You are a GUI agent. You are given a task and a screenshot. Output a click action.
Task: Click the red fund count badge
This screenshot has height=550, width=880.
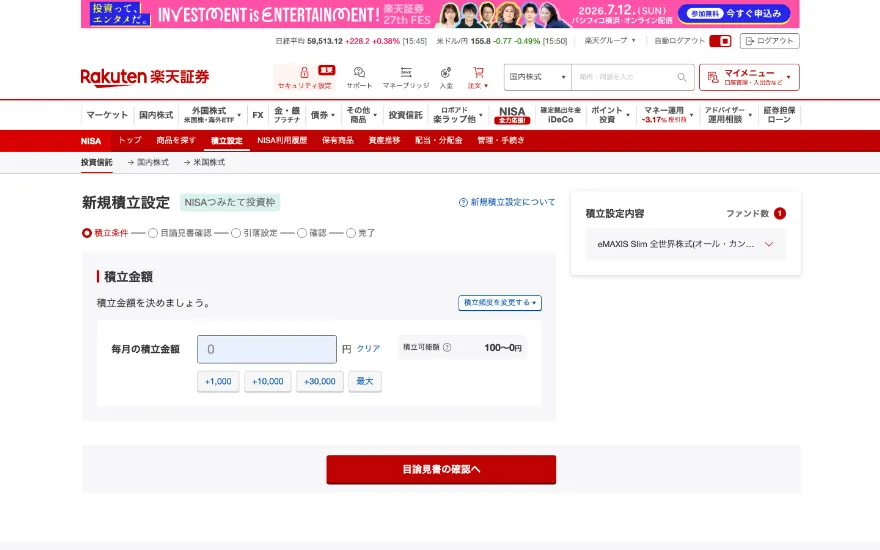point(780,213)
